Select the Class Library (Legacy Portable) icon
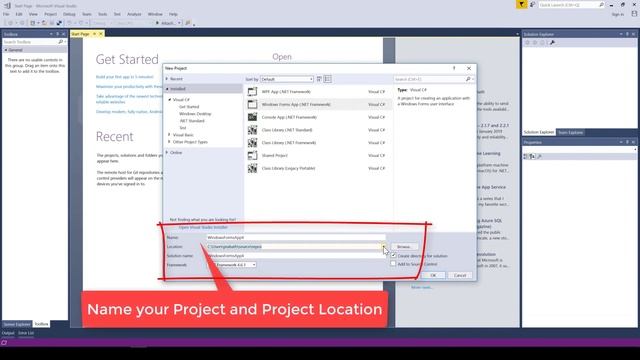This screenshot has height=360, width=640. (252, 168)
